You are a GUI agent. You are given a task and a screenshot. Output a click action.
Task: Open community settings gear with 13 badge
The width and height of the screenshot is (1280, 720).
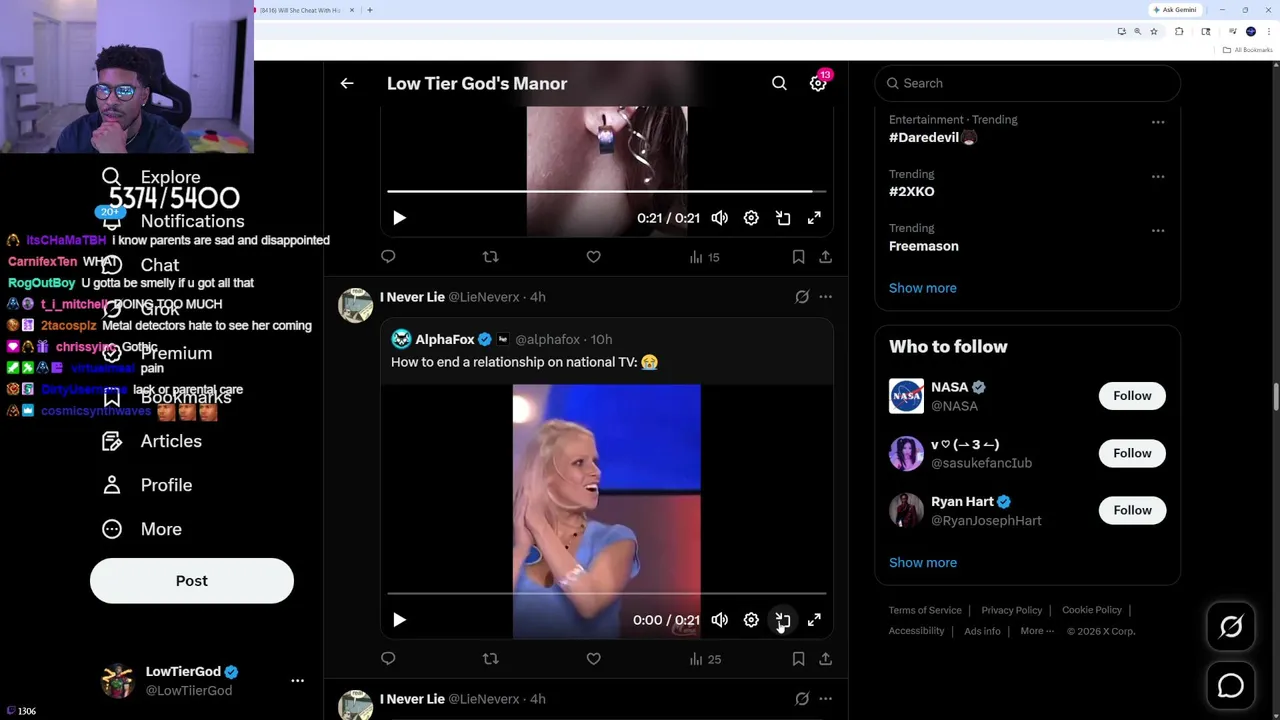click(818, 84)
